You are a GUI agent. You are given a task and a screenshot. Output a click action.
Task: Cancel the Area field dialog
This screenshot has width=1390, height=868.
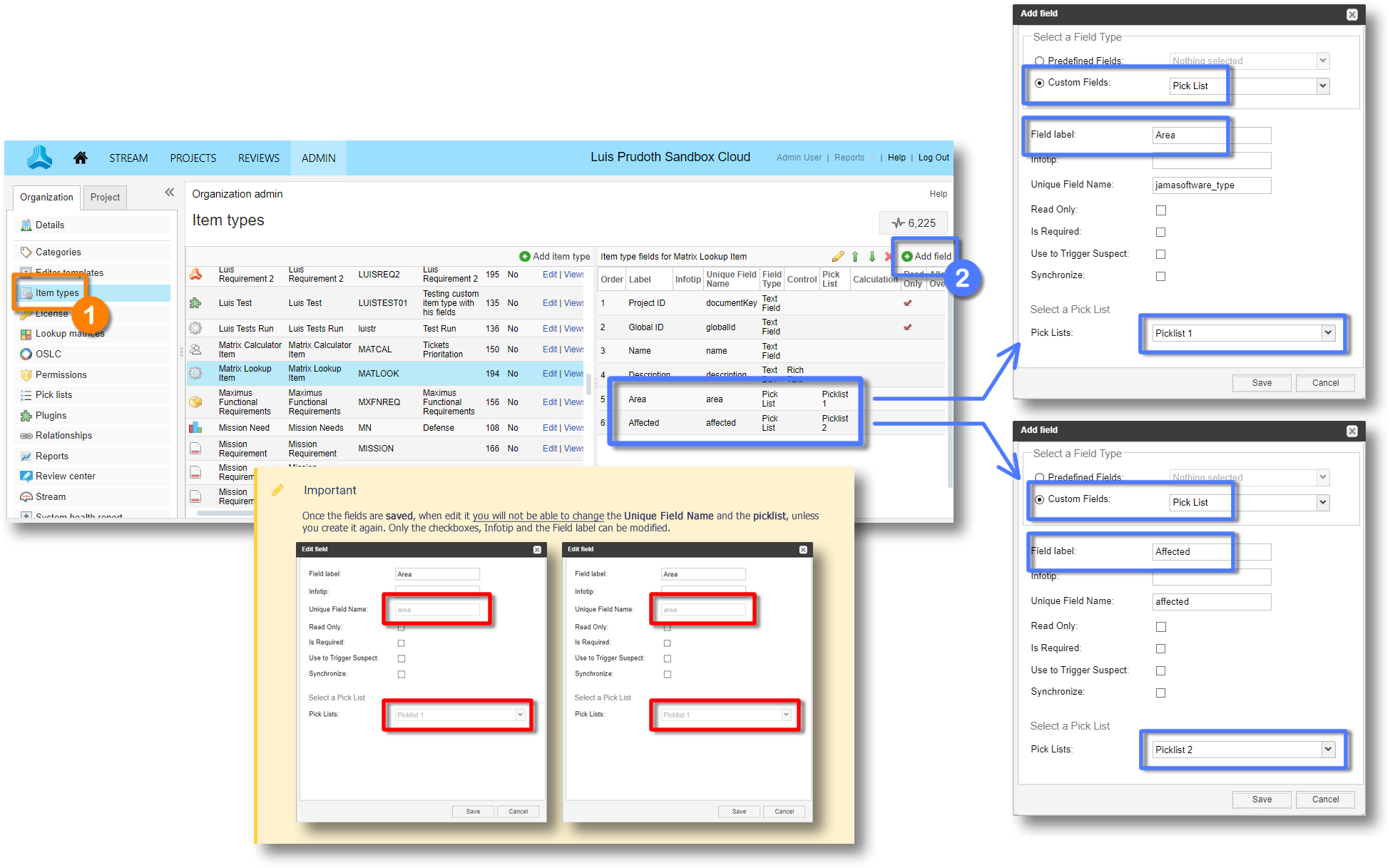click(x=1325, y=383)
